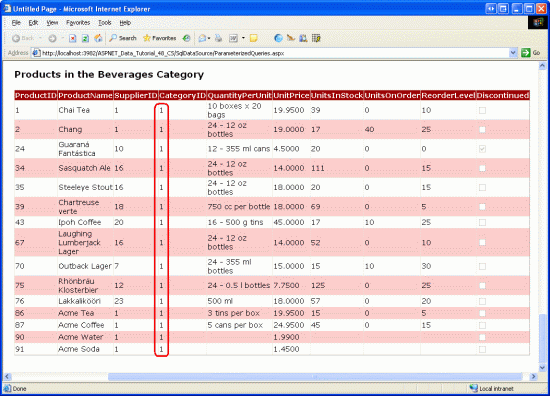Click the Stop loading icon
The image size is (550, 396).
click(73, 39)
